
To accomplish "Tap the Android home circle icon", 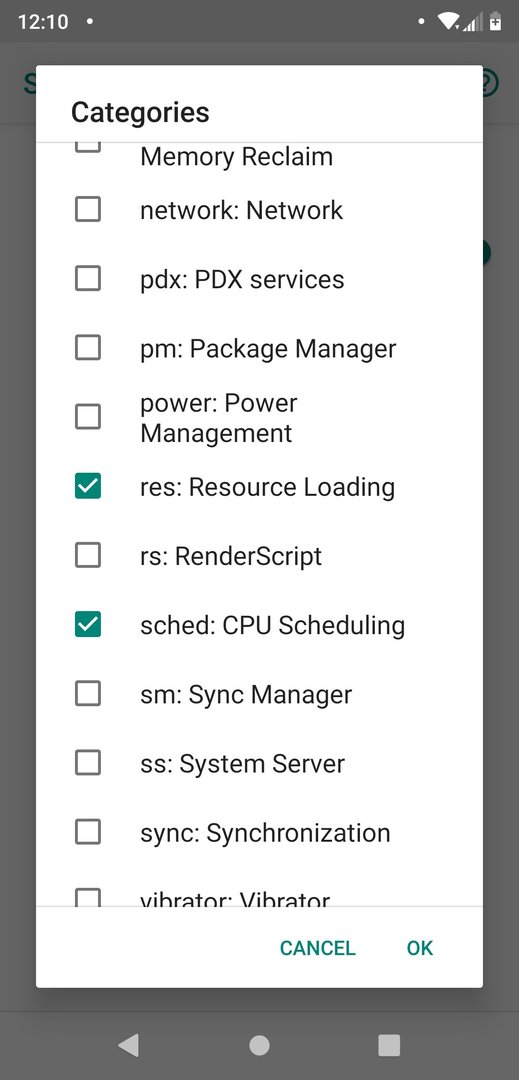I will tap(259, 1045).
